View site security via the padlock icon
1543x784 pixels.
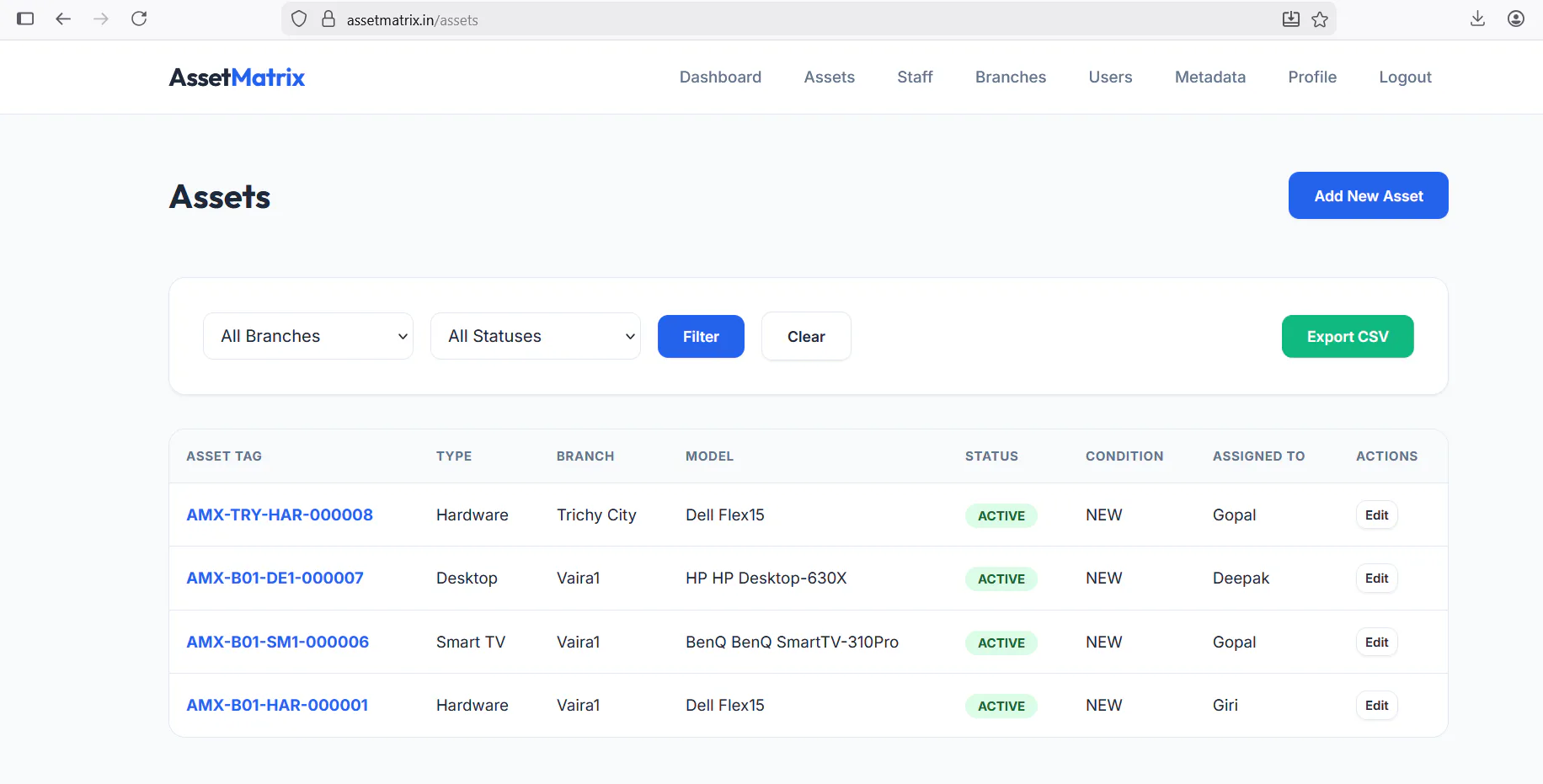click(328, 19)
